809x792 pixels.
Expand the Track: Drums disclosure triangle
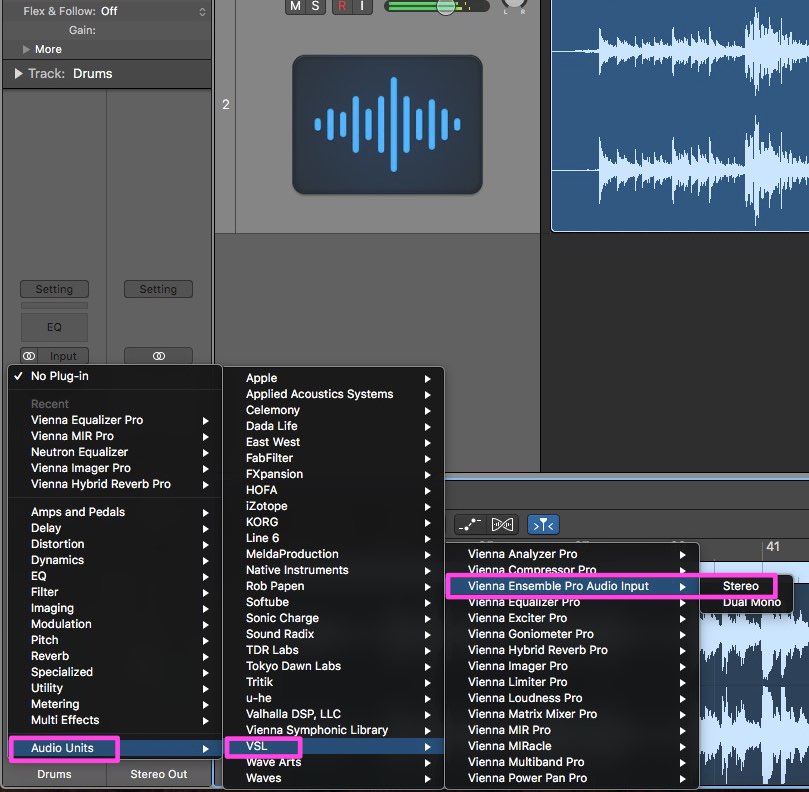(x=19, y=73)
